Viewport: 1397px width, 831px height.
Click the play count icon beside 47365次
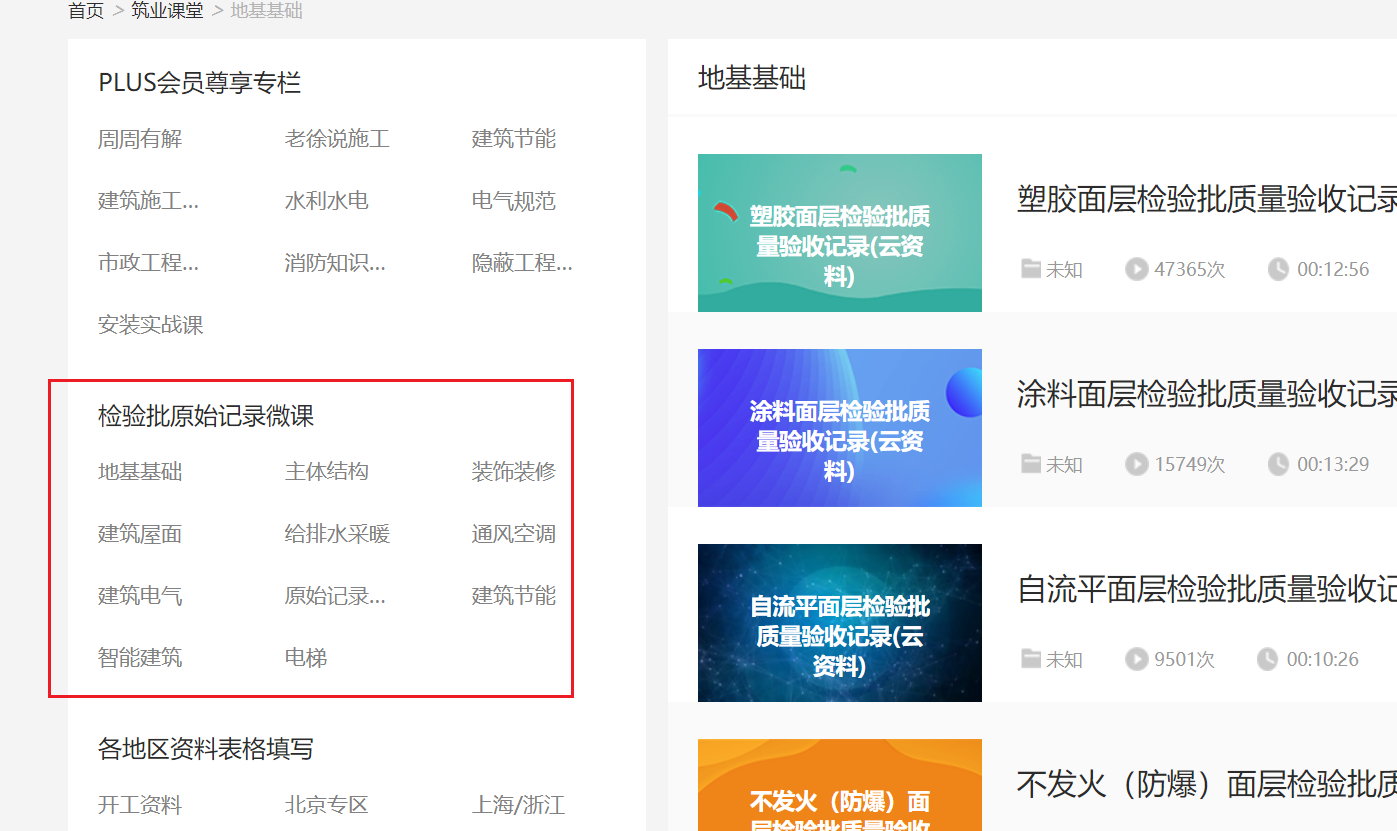tap(1136, 269)
